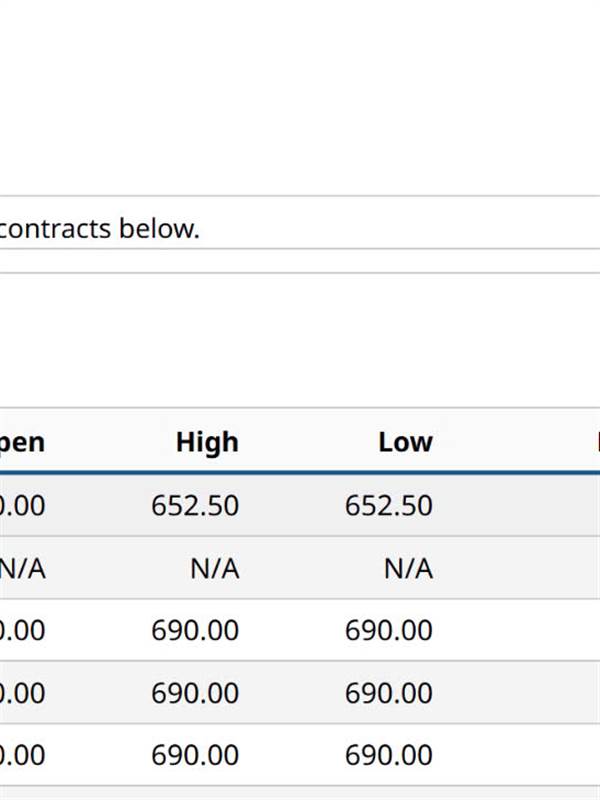Click the N/A cell in High column
600x800 pixels.
(214, 569)
